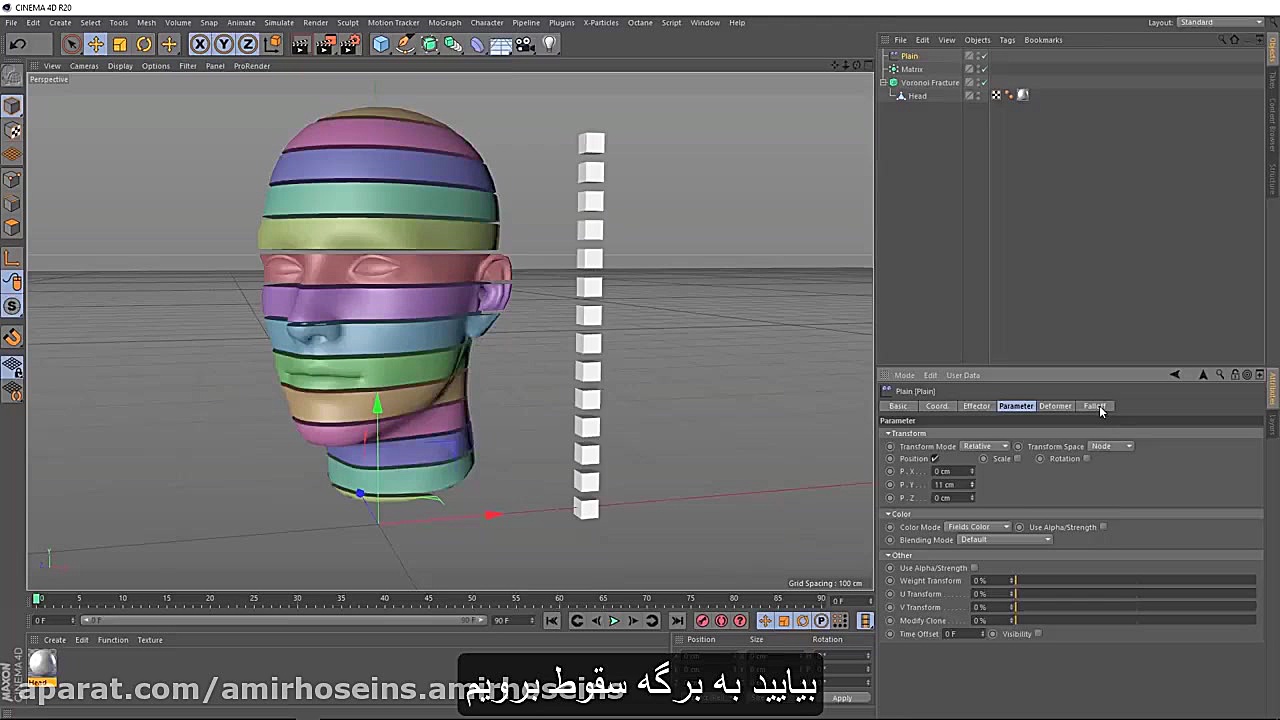
Task: Check the Scale checkbox under Transform
Action: [1017, 458]
